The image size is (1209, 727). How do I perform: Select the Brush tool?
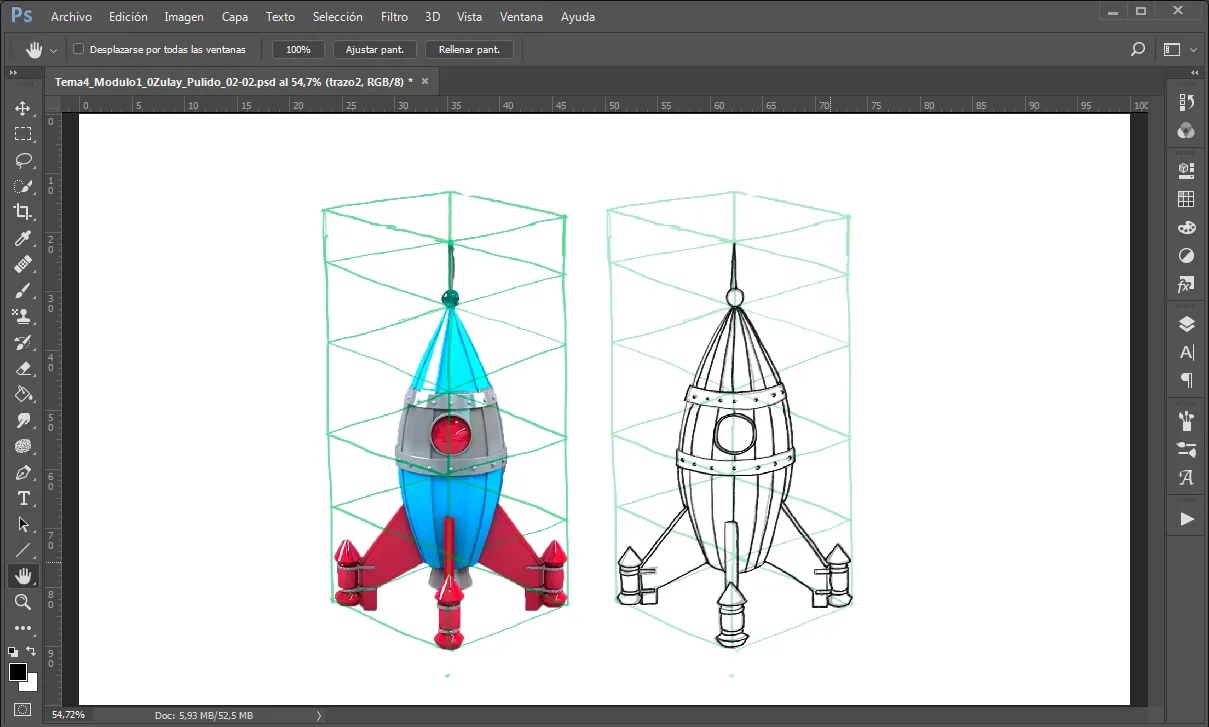[23, 290]
